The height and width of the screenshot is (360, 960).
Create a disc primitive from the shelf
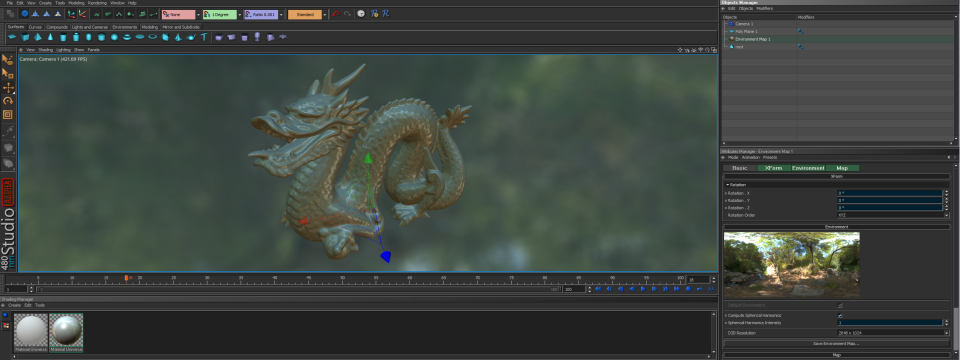[x=140, y=37]
